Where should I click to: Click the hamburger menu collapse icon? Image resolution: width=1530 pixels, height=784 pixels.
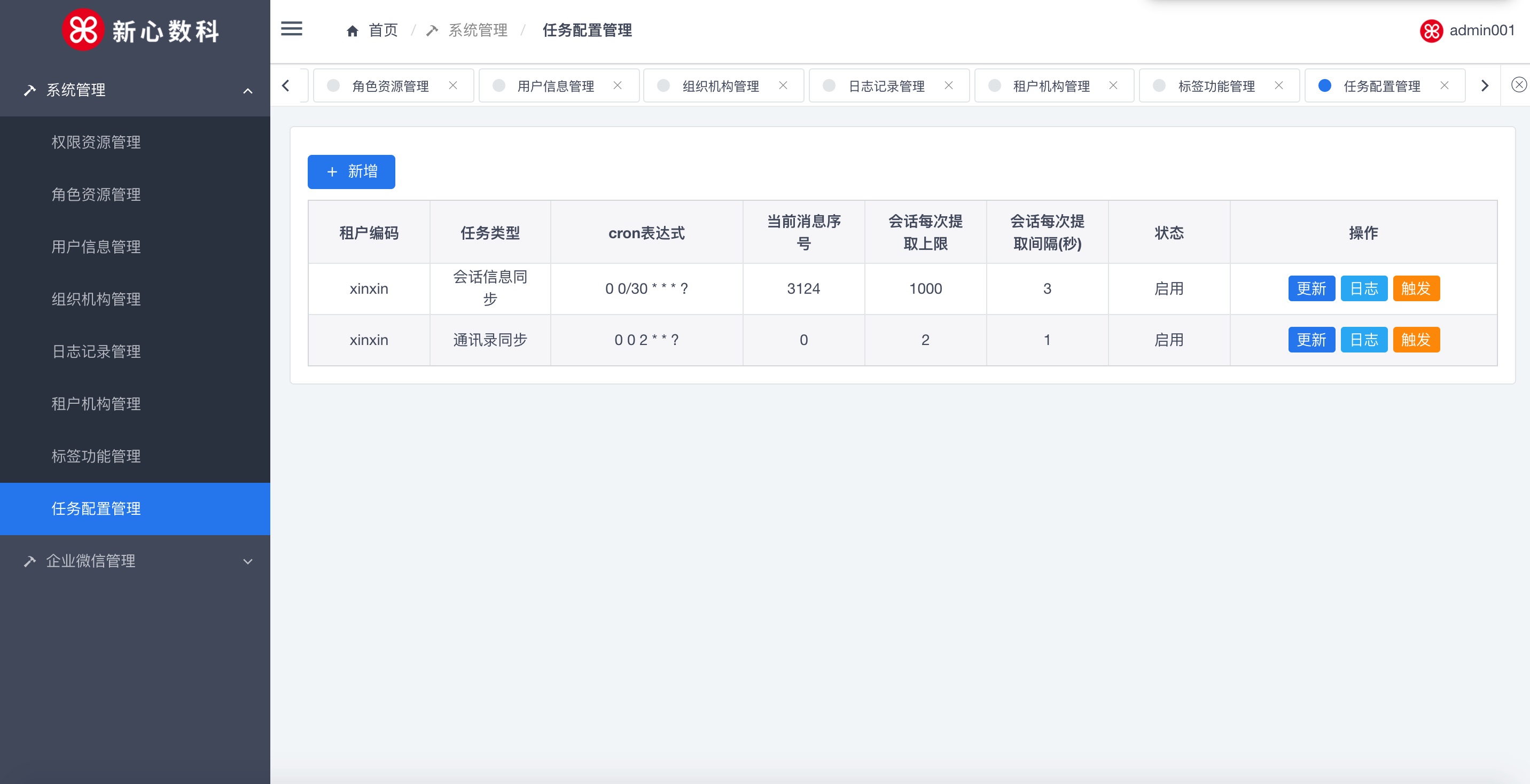(291, 29)
